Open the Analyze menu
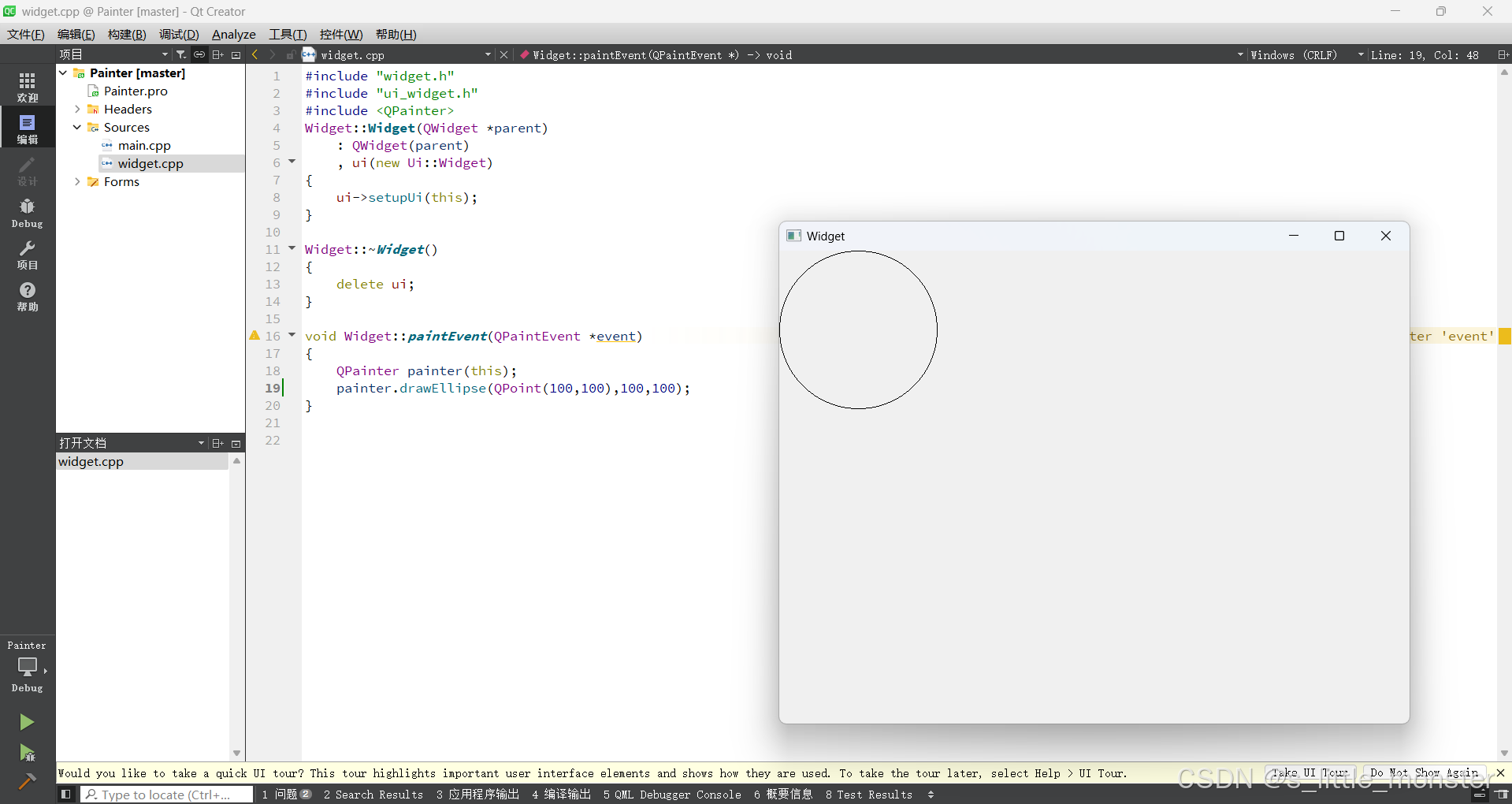The image size is (1512, 804). [x=234, y=34]
